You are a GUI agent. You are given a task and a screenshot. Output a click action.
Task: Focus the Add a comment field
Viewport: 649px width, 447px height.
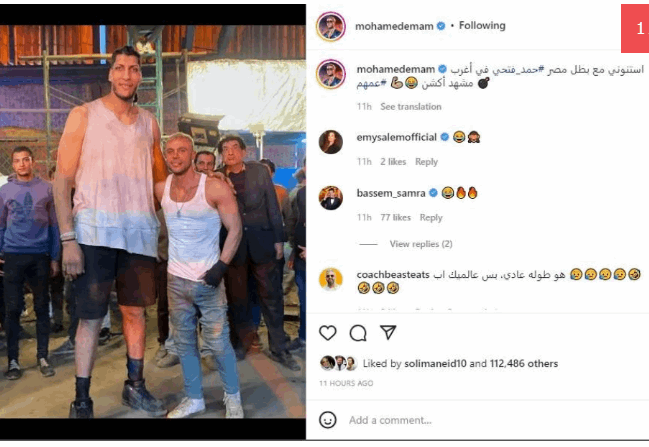[497, 420]
